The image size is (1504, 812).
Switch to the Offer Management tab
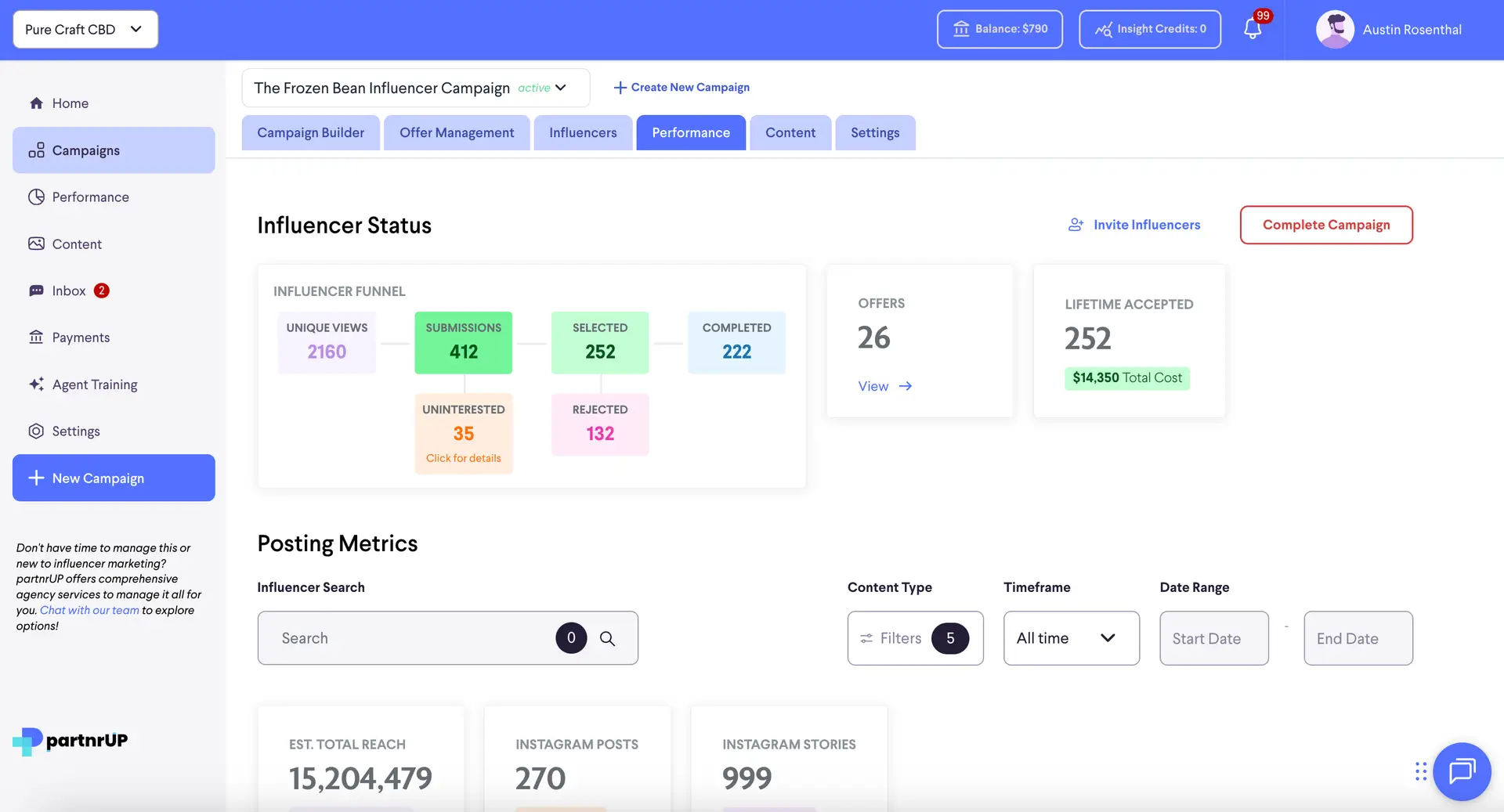[x=457, y=132]
